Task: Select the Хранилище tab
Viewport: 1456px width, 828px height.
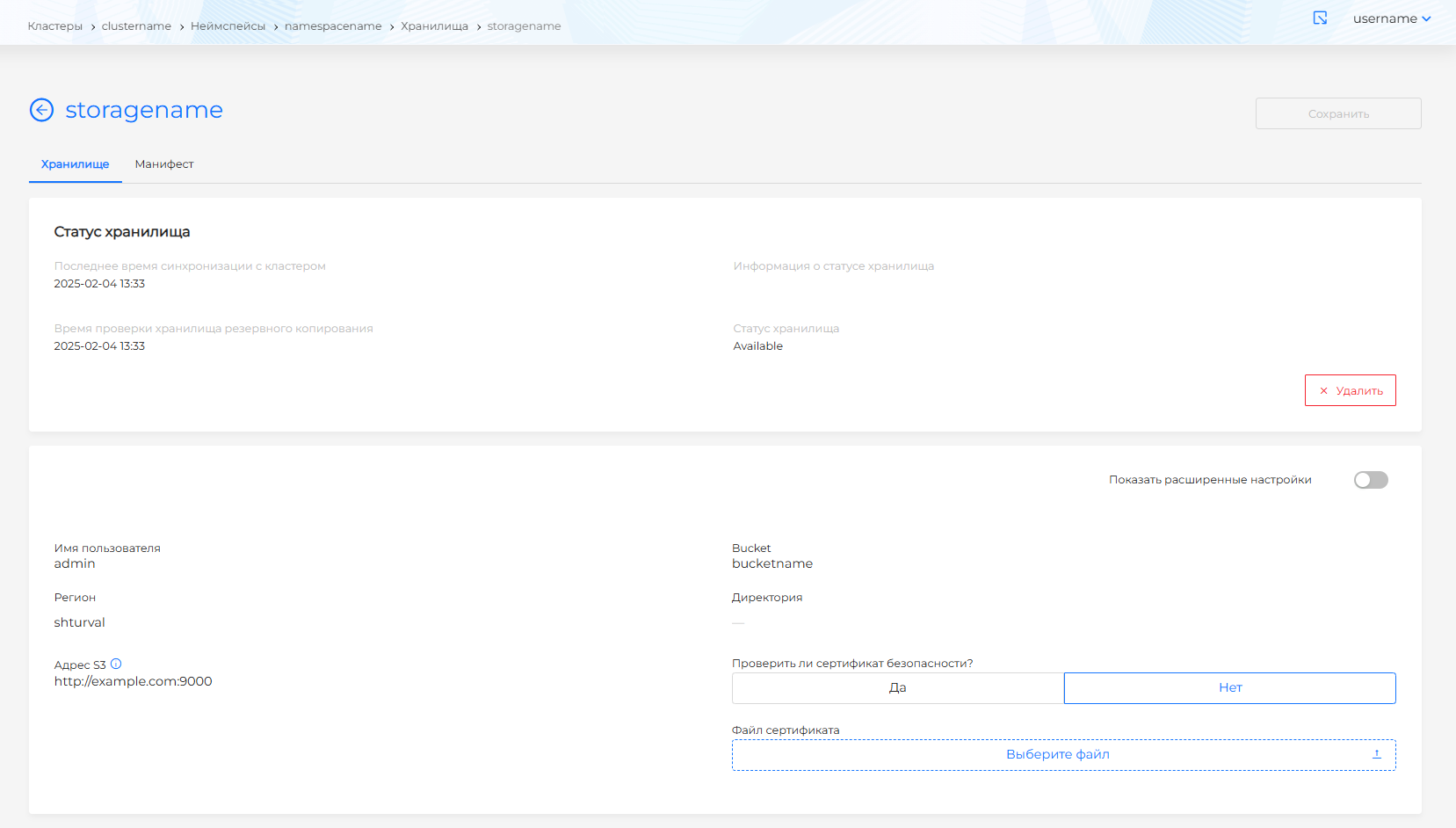Action: [x=76, y=164]
